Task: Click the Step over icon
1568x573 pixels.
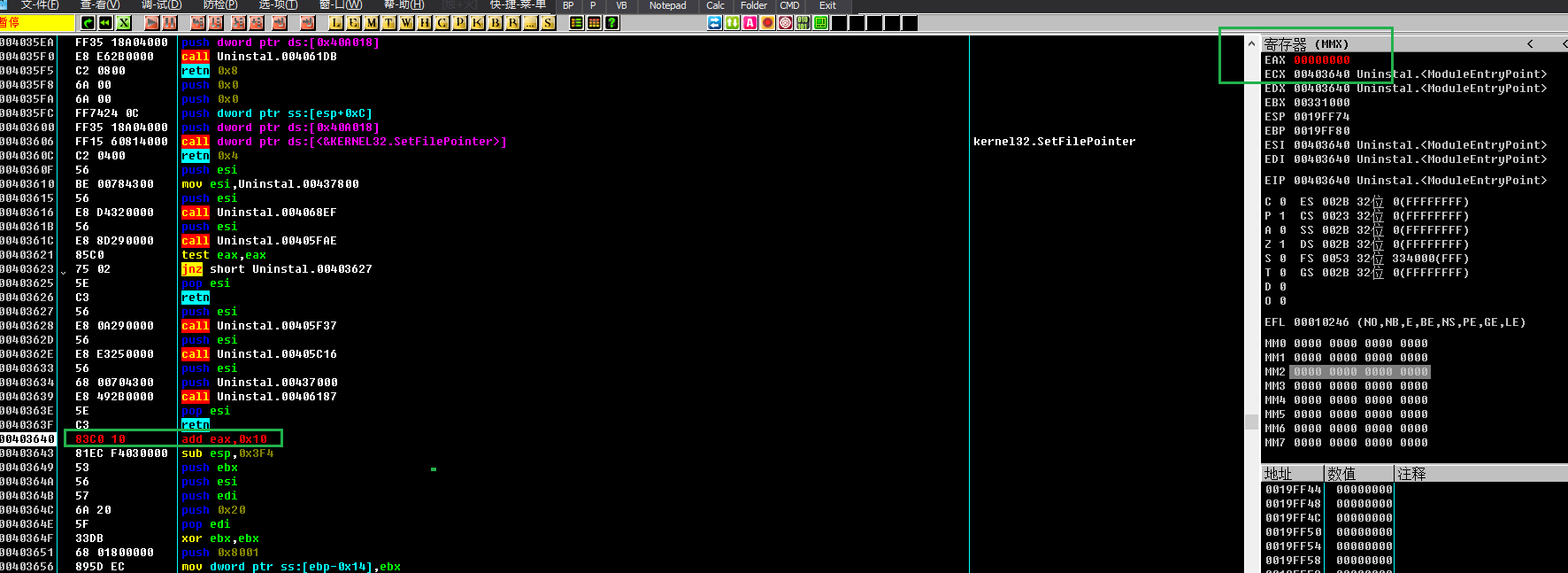Action: click(216, 23)
